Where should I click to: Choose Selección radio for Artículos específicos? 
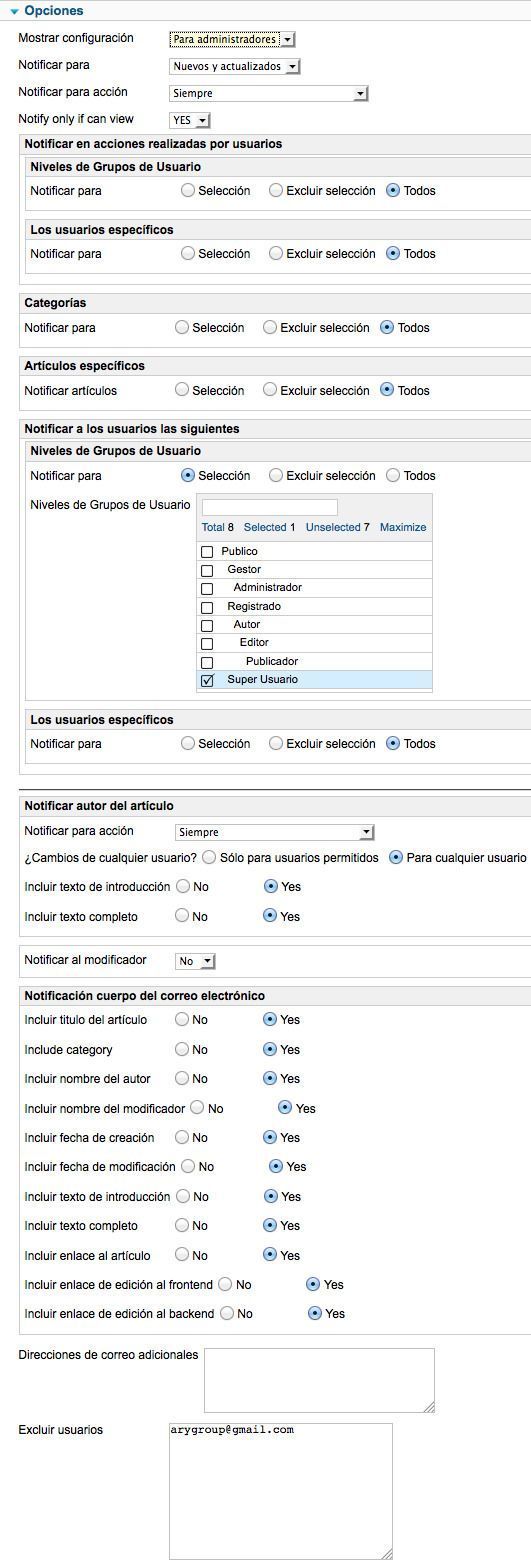[182, 390]
